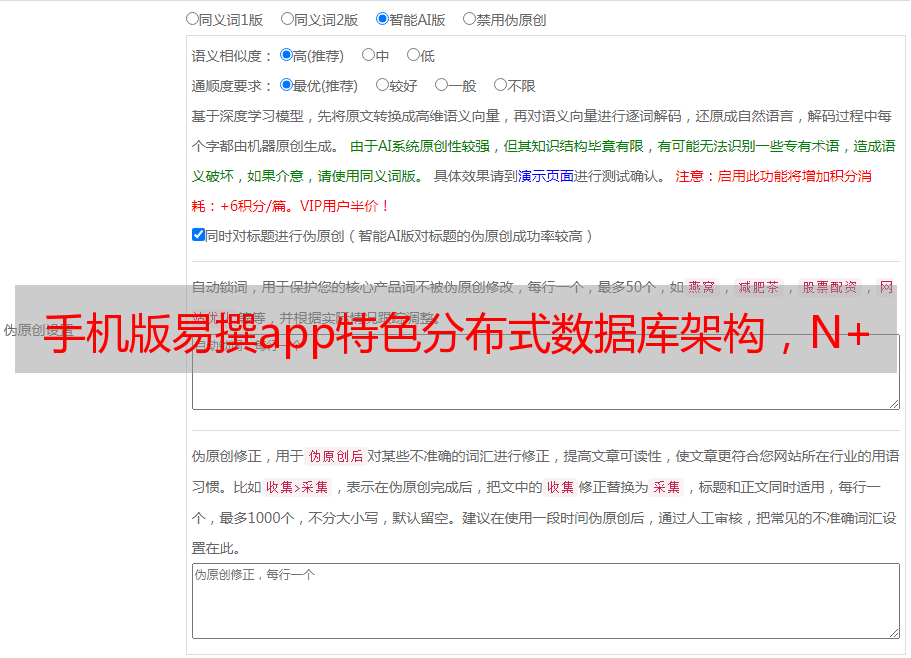Click the 股票配资 example keyword tag
Screen dimensions: 911x658
(x=830, y=287)
